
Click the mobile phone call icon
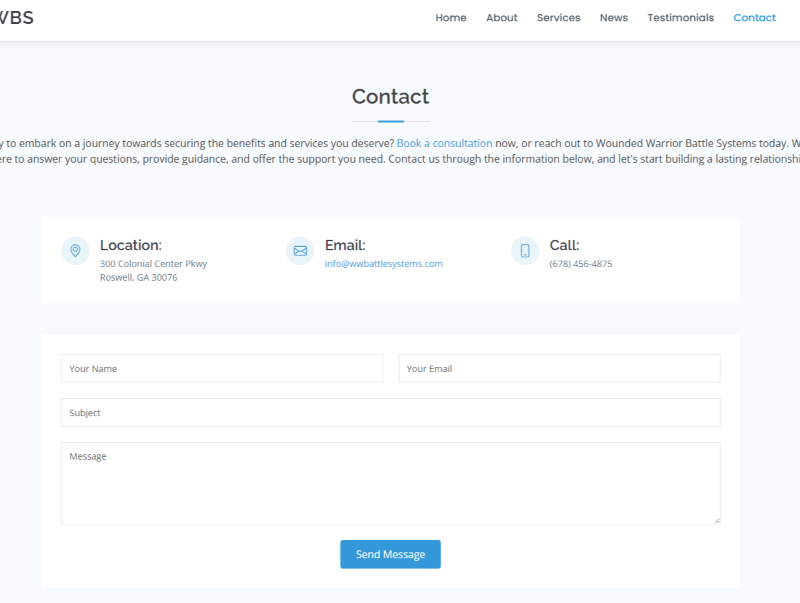pos(525,251)
